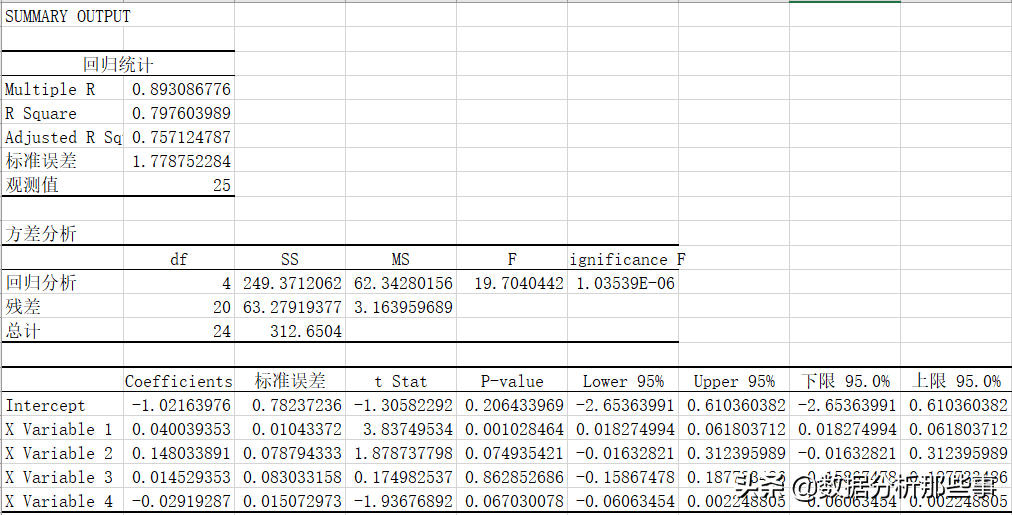Select the R Square label cell
The image size is (1012, 515).
pyautogui.click(x=41, y=114)
